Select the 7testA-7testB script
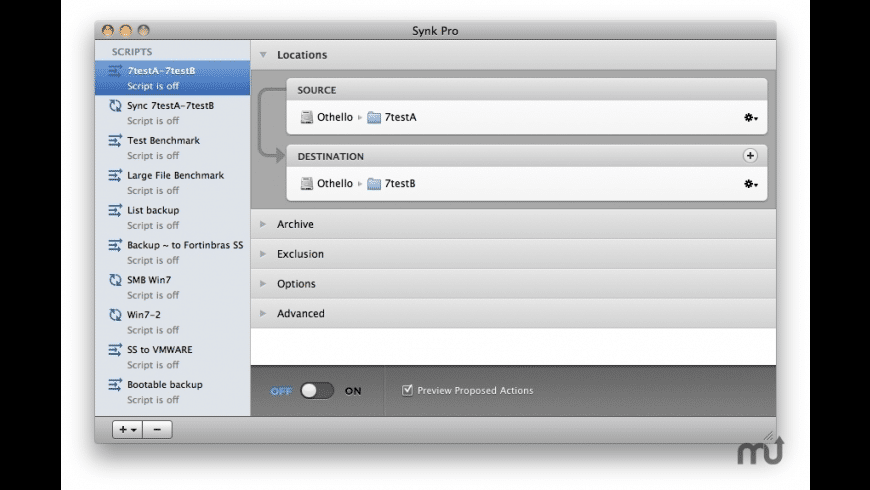This screenshot has width=870, height=490. pos(173,78)
